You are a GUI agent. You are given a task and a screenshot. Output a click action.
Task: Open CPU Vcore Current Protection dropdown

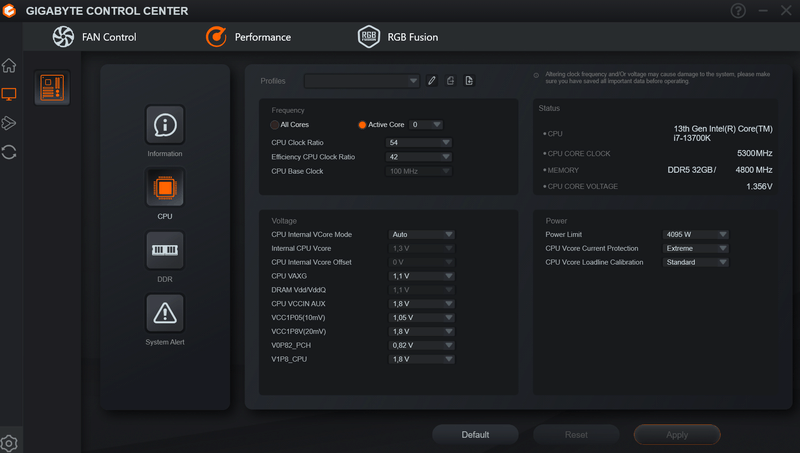click(695, 248)
